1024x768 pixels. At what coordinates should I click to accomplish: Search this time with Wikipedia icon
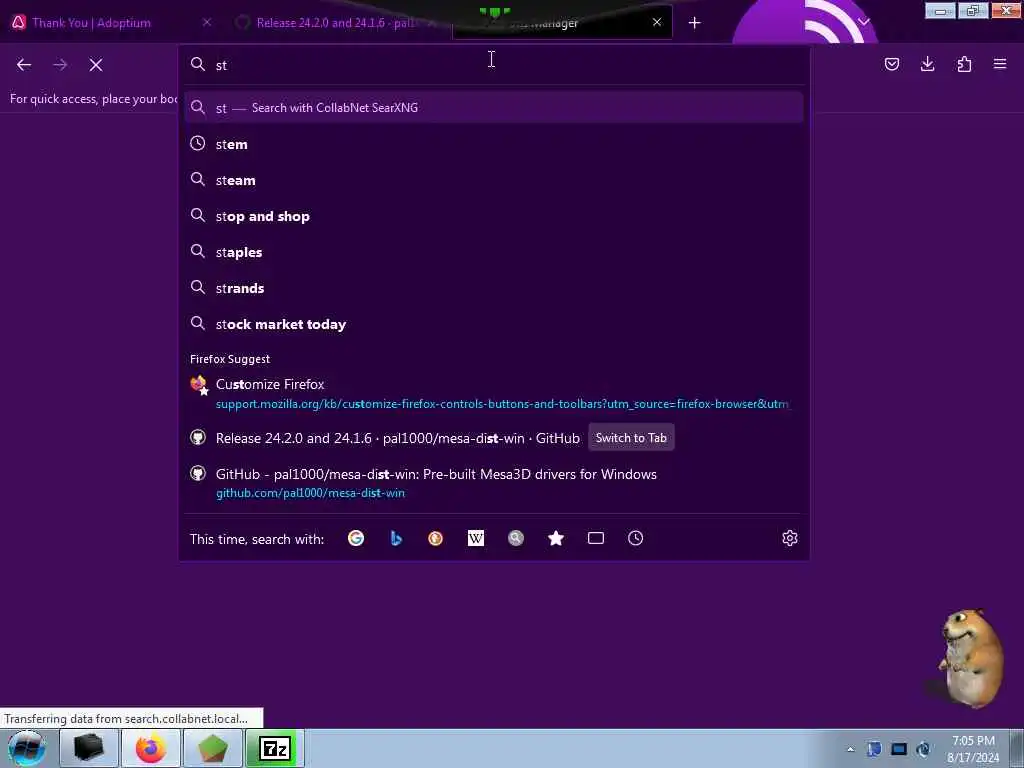tap(475, 538)
